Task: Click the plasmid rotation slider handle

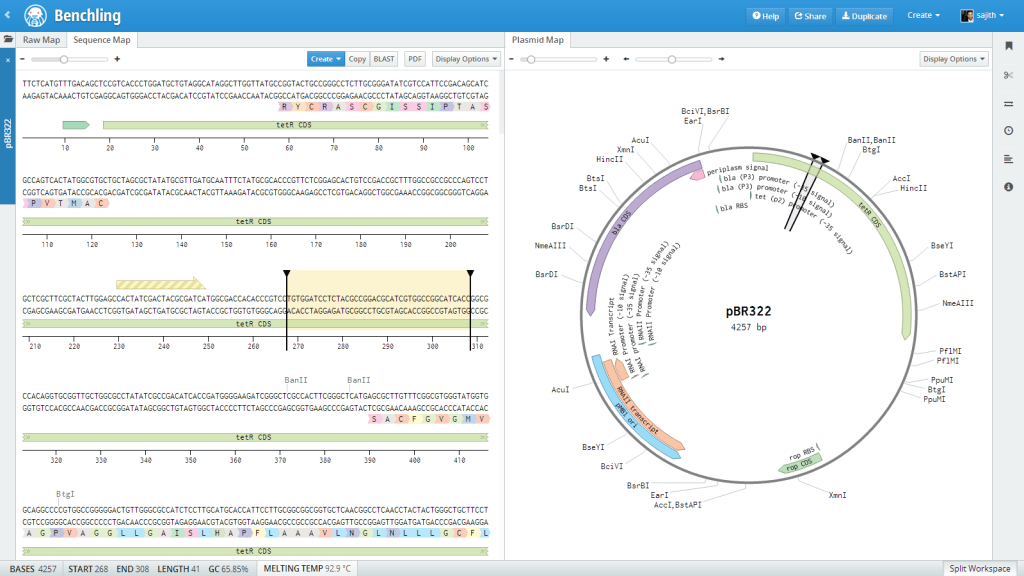Action: (672, 59)
